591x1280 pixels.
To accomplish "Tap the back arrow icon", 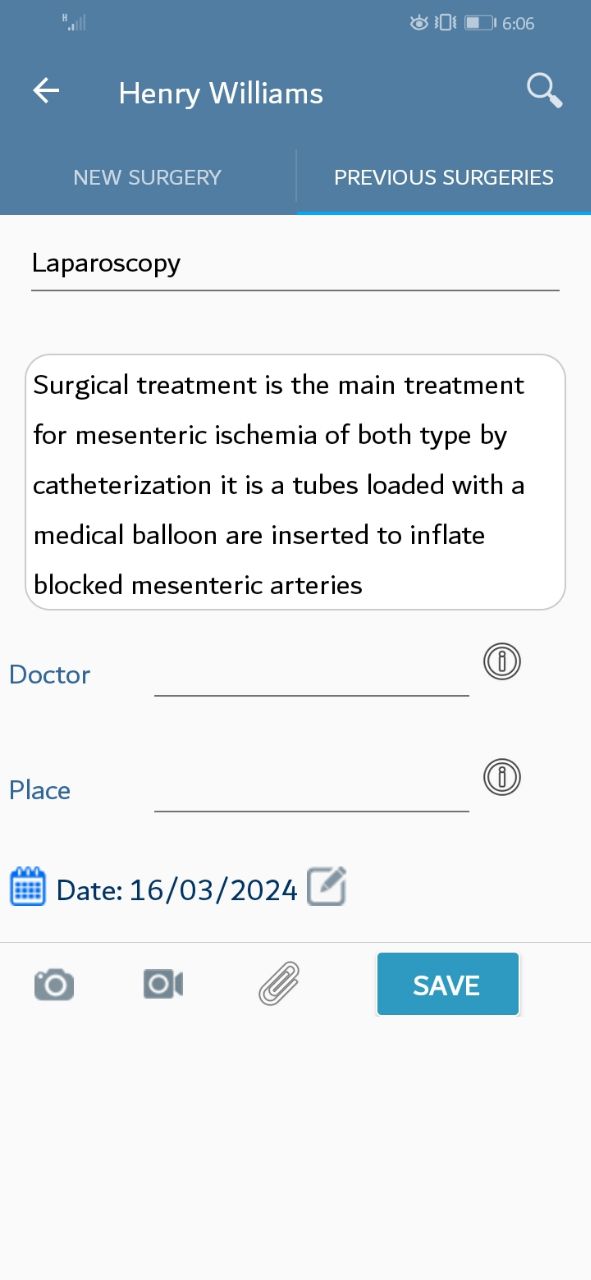I will coord(46,91).
